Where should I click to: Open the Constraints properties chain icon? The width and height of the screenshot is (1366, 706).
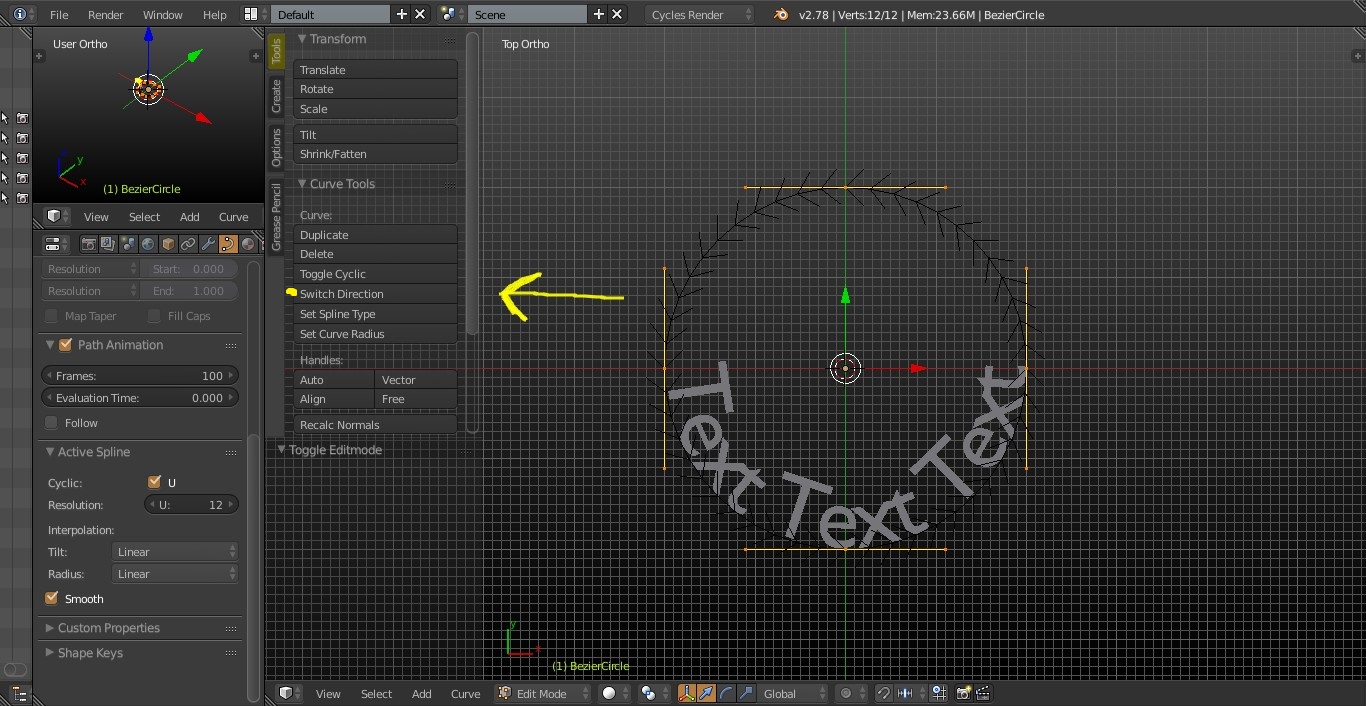click(188, 244)
